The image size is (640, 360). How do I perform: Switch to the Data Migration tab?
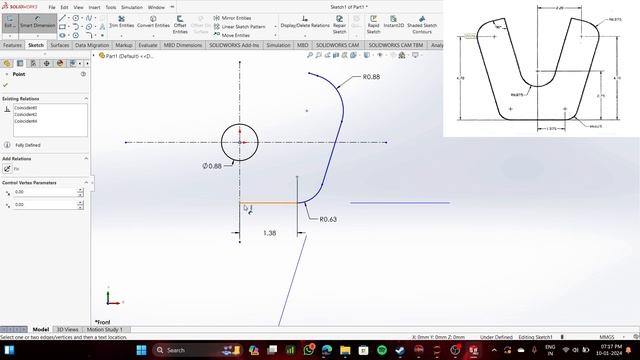92,45
